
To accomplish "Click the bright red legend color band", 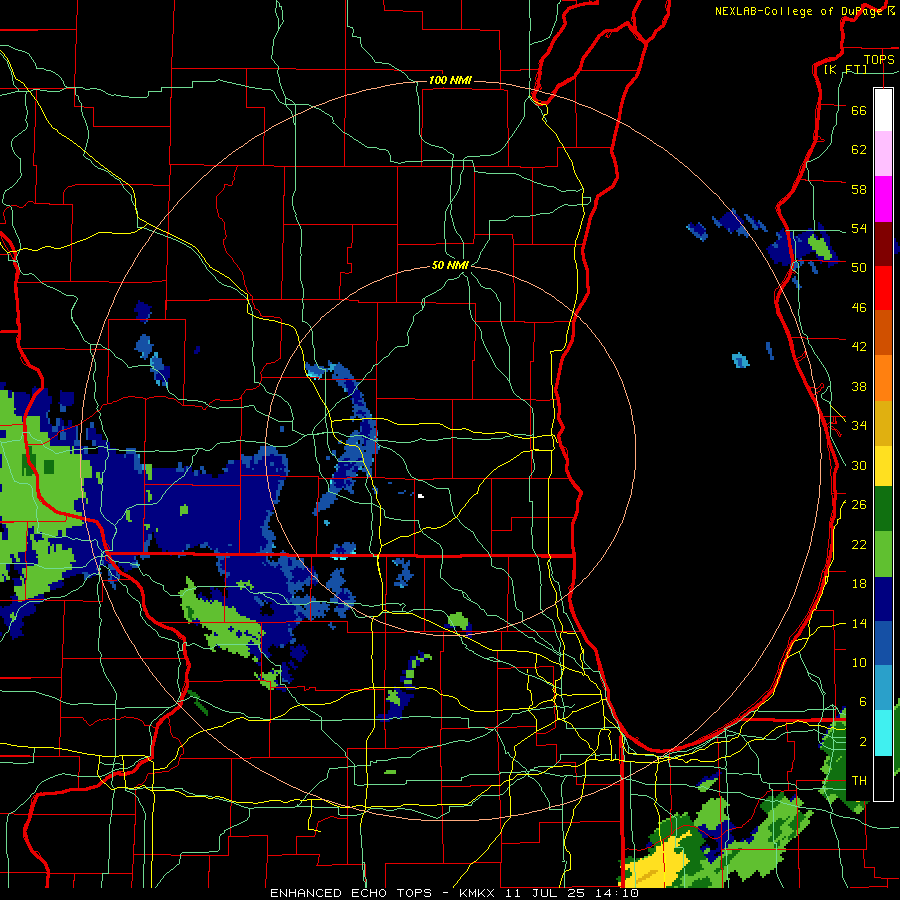I will click(x=883, y=288).
